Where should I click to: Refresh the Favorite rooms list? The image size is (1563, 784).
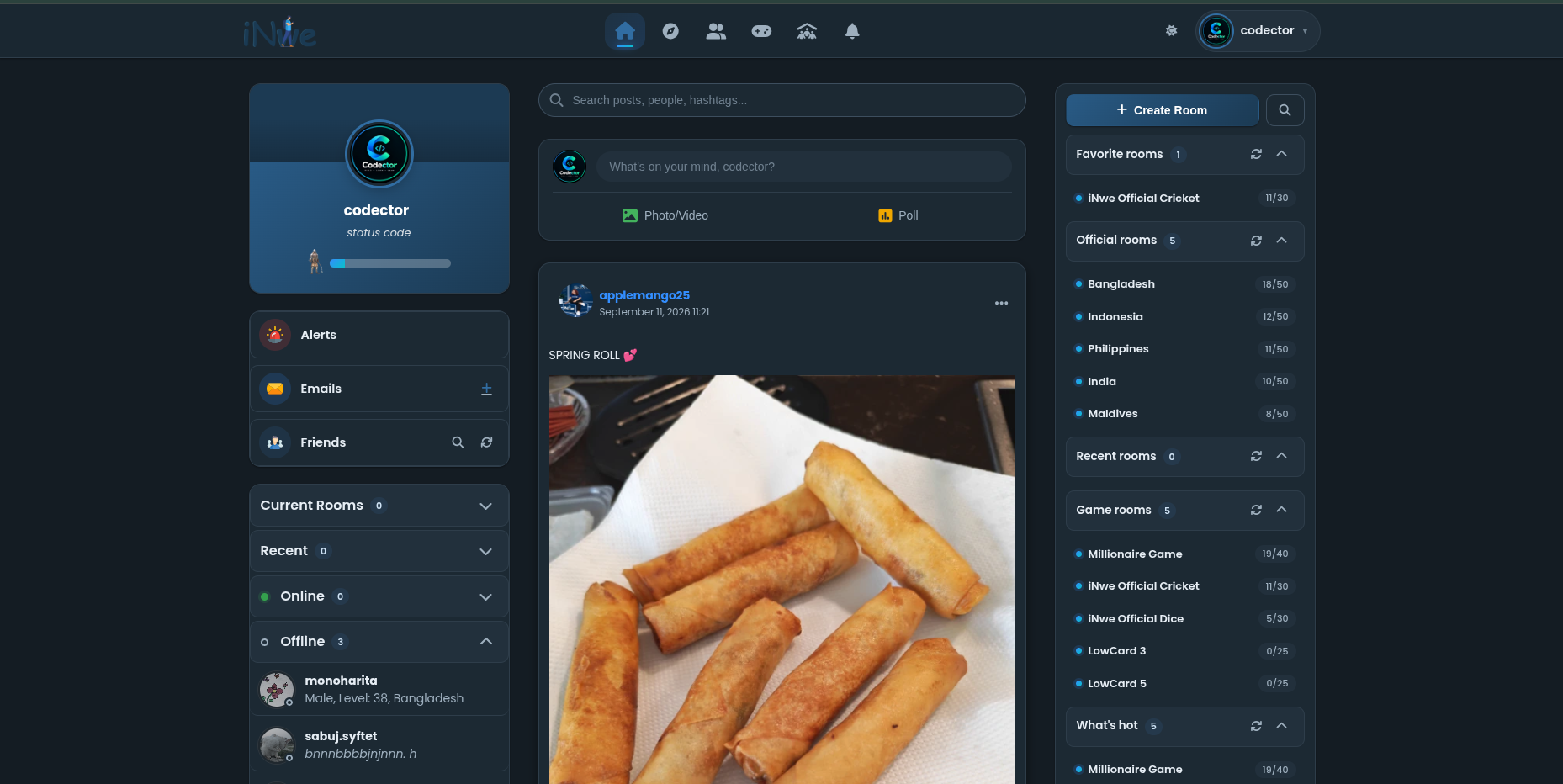(1256, 154)
